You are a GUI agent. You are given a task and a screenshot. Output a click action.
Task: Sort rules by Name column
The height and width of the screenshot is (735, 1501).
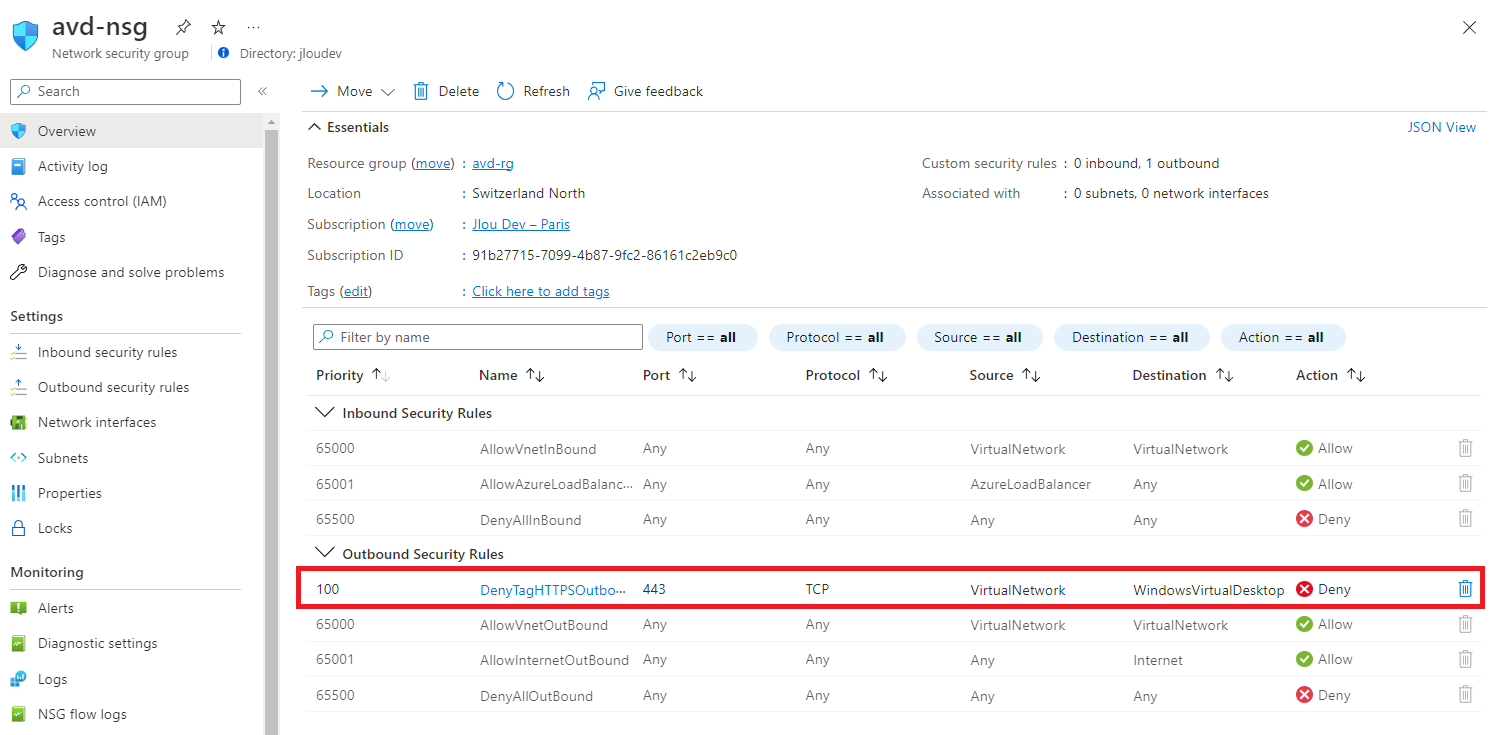point(511,375)
